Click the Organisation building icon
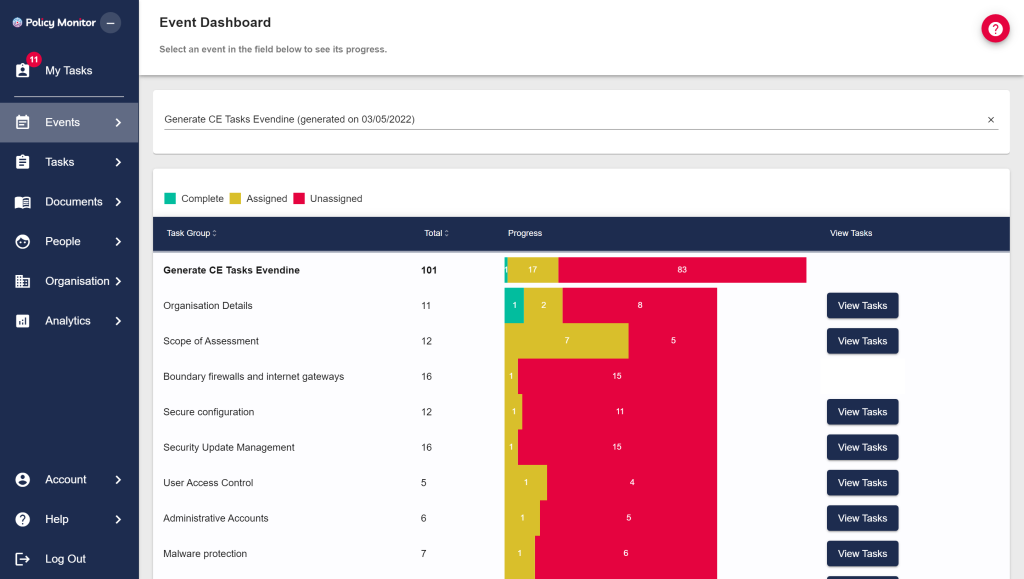This screenshot has height=579, width=1024. pos(22,281)
